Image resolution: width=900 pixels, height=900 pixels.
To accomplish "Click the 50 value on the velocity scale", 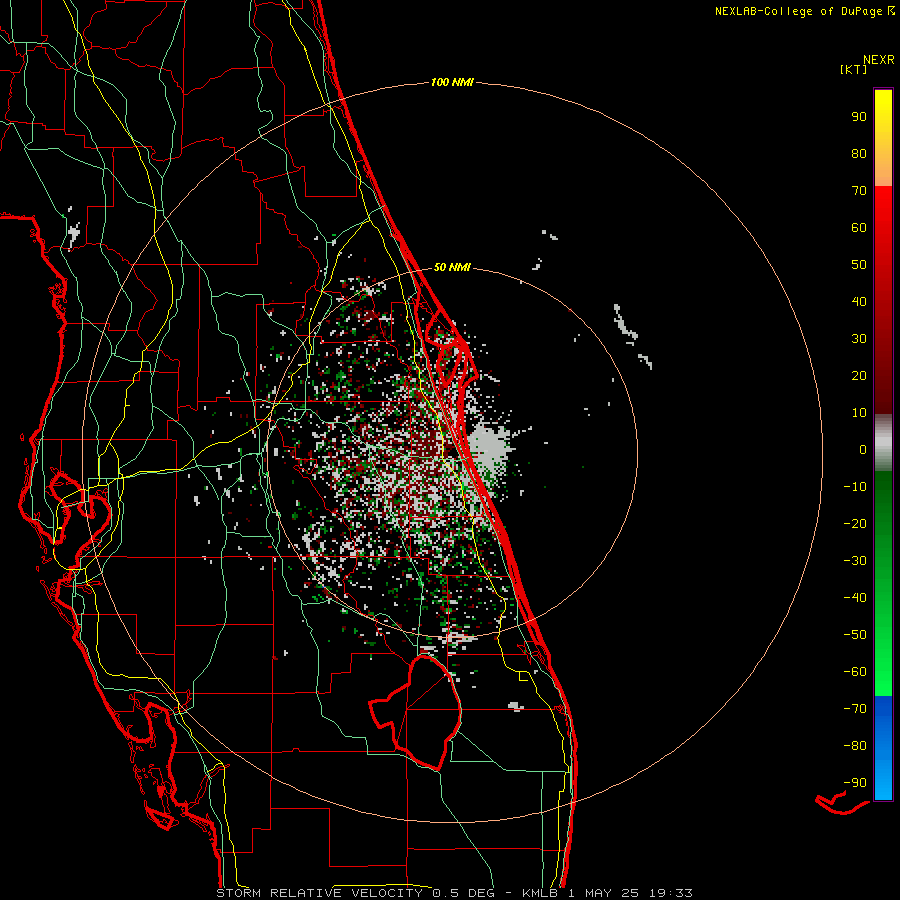I will (859, 265).
